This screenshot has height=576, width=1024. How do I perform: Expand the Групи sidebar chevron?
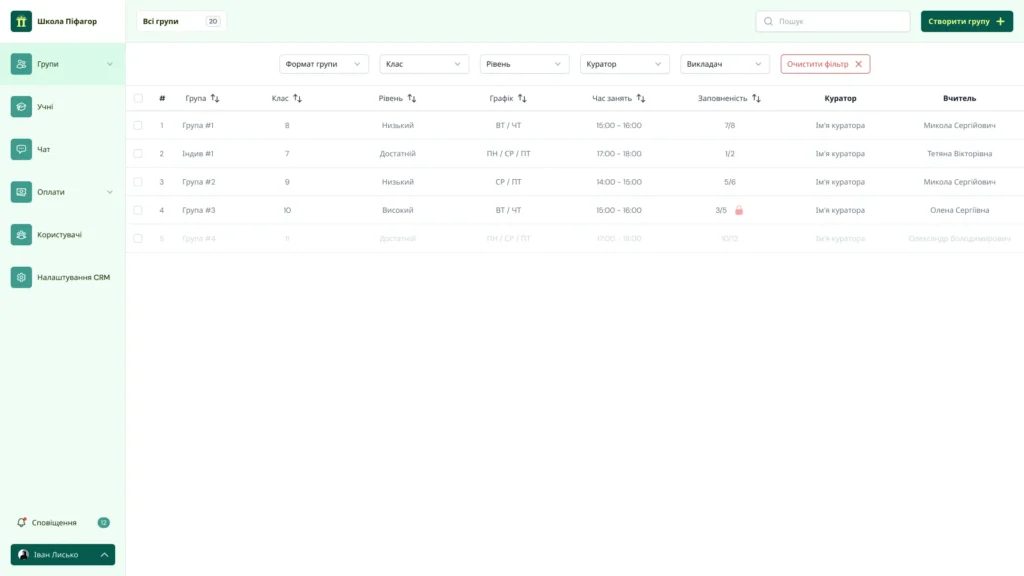point(110,64)
